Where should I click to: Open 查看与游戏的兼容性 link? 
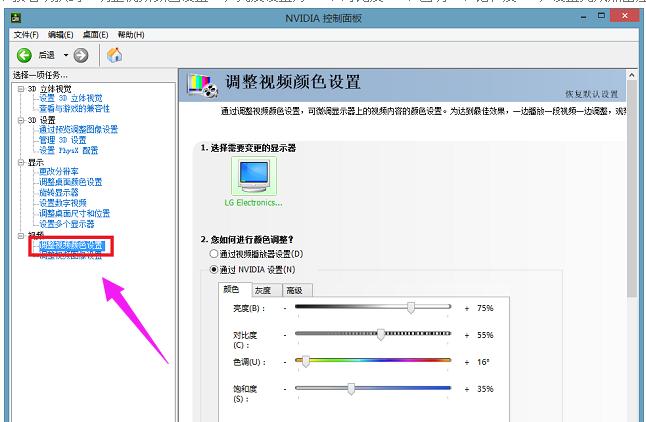point(74,109)
